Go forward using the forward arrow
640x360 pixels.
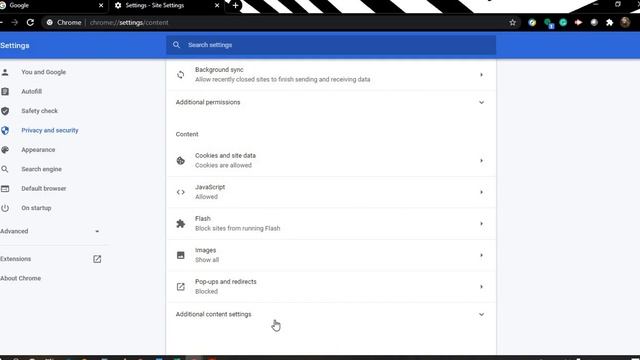coord(15,22)
